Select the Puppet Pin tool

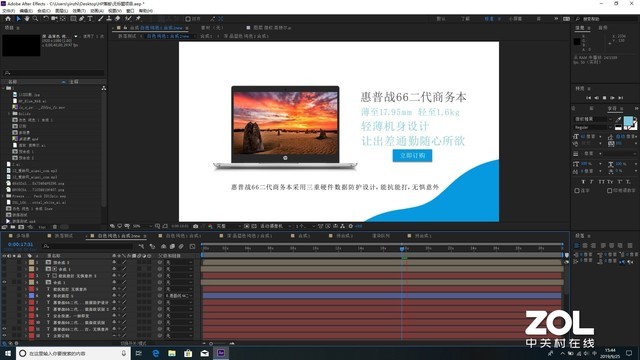138,19
